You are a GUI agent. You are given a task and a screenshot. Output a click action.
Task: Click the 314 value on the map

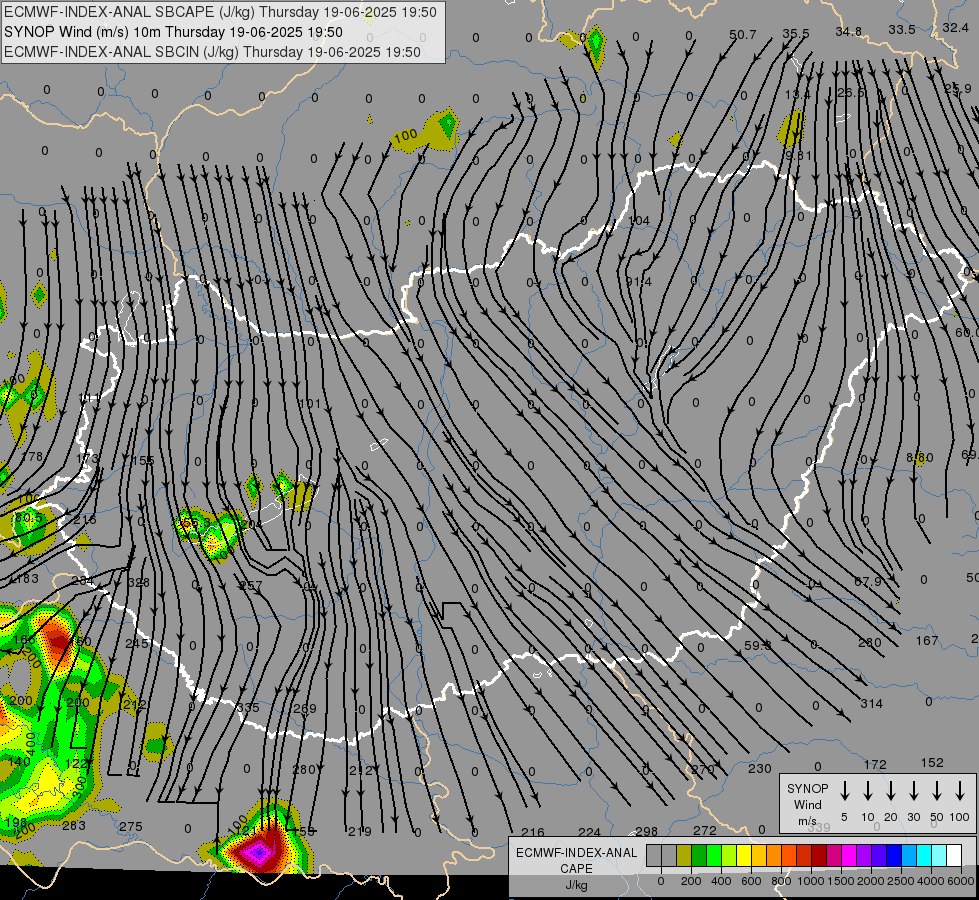click(x=871, y=704)
